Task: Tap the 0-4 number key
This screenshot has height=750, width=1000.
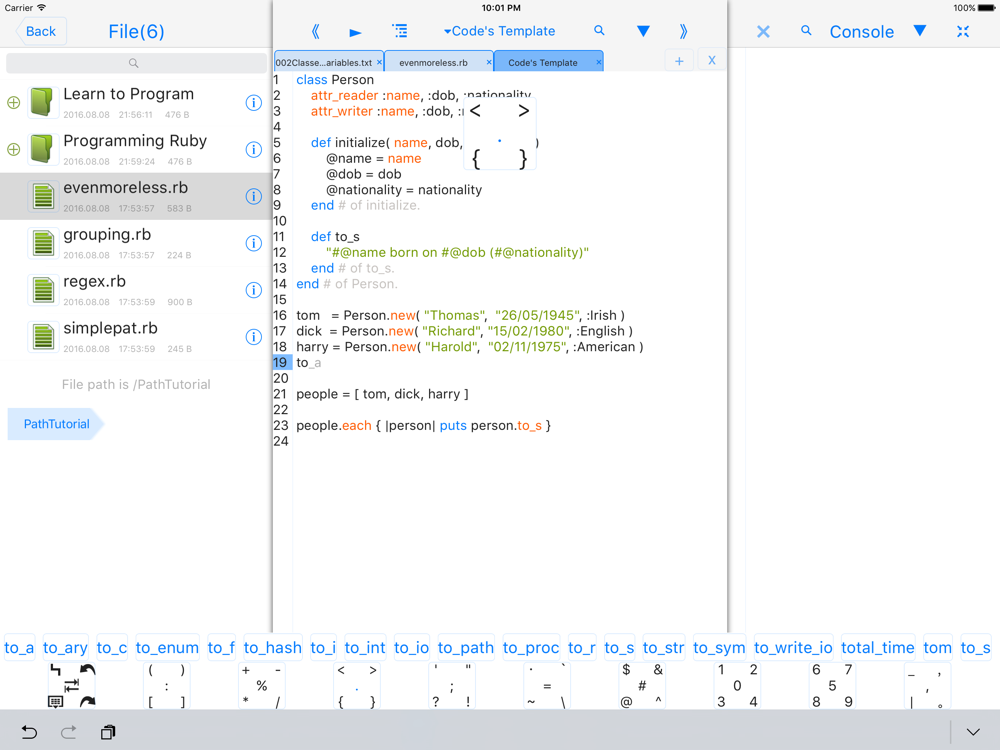Action: (x=737, y=686)
